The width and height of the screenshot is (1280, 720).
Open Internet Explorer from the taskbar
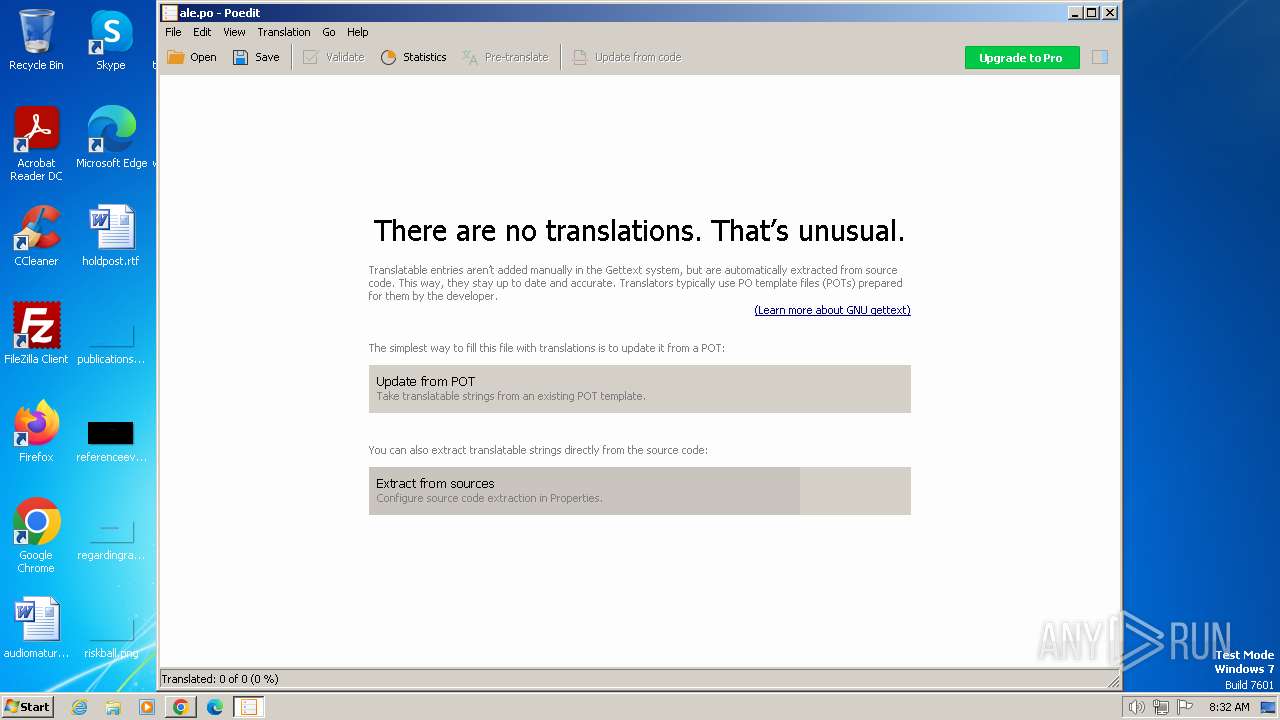point(80,707)
